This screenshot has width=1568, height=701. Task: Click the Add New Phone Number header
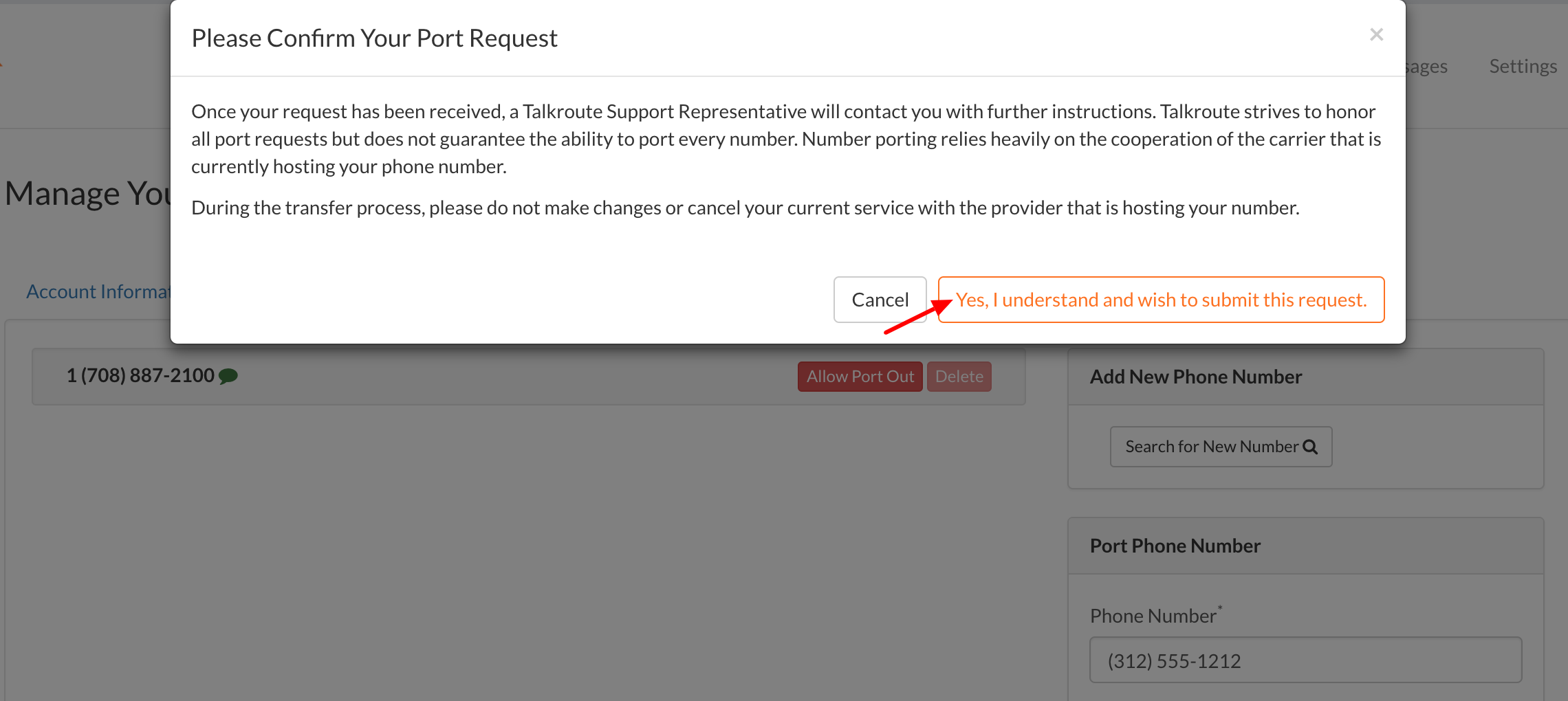pyautogui.click(x=1305, y=377)
